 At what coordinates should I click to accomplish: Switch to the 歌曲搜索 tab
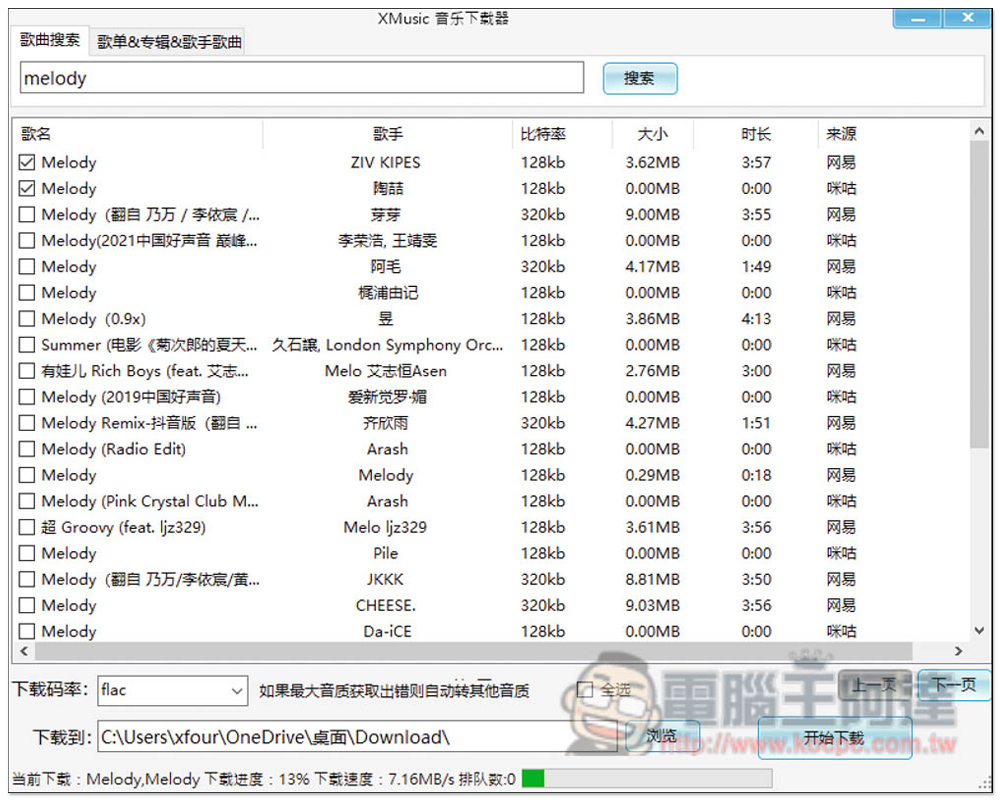[x=51, y=41]
